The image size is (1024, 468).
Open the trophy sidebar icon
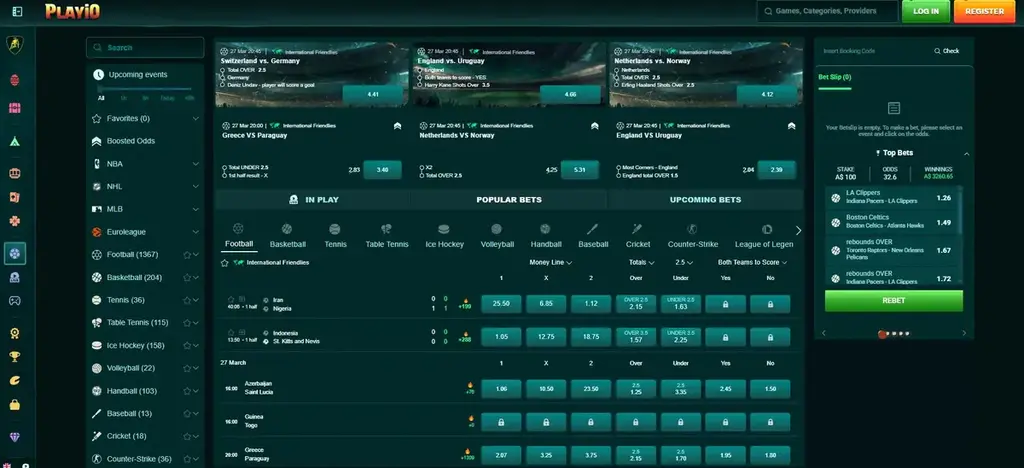click(14, 356)
